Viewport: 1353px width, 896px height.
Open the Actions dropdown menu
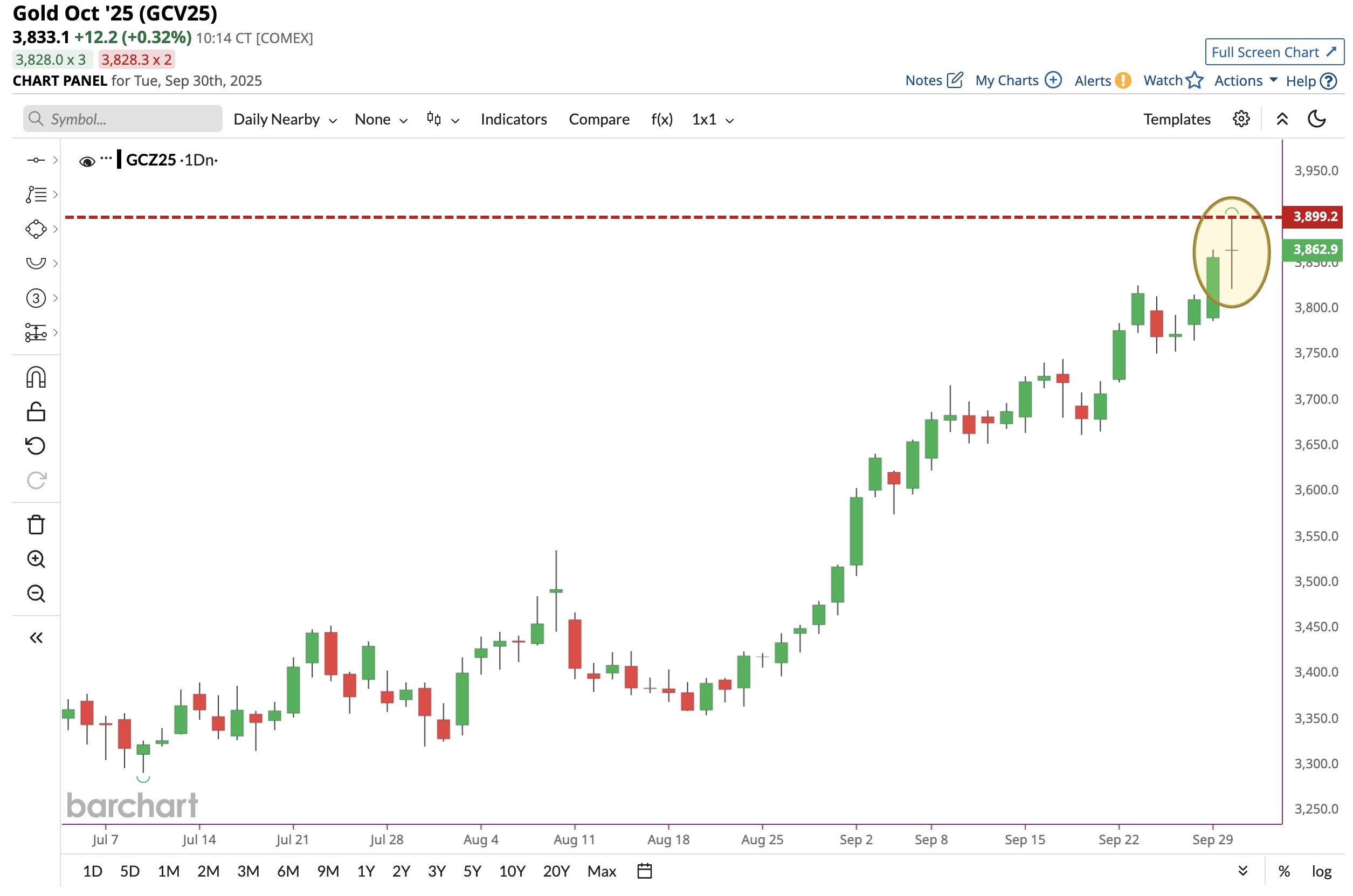[1245, 80]
